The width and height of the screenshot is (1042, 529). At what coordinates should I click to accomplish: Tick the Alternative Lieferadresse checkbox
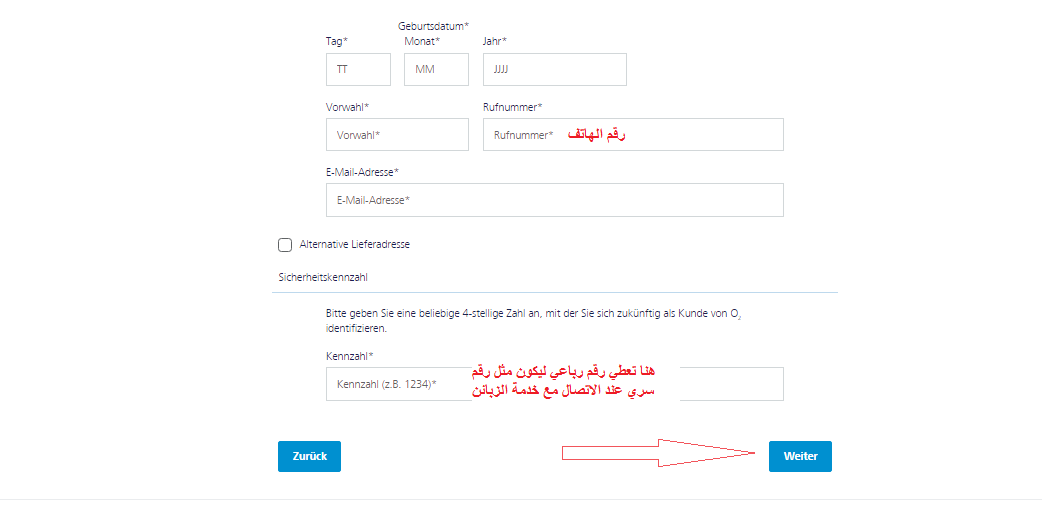(285, 245)
